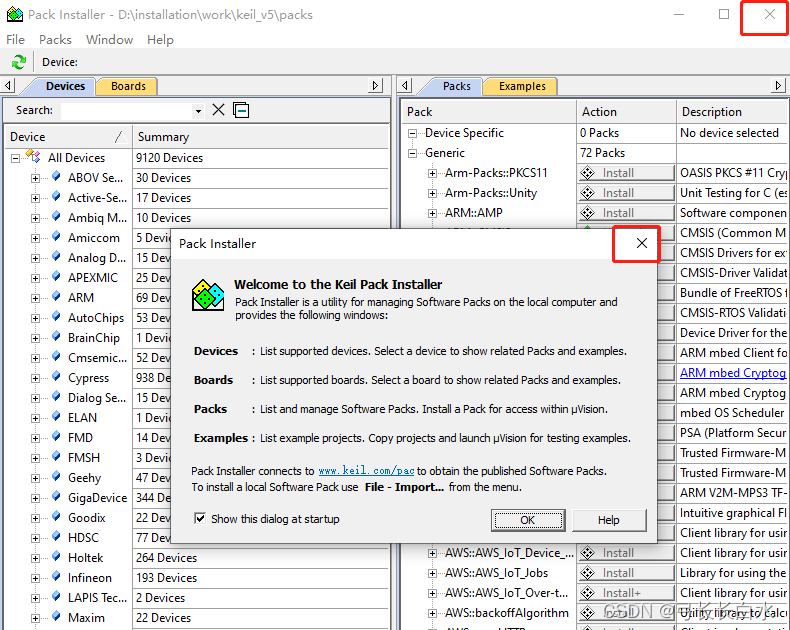The height and width of the screenshot is (630, 790).
Task: Confirm the welcome dialog with OK
Action: [x=528, y=520]
